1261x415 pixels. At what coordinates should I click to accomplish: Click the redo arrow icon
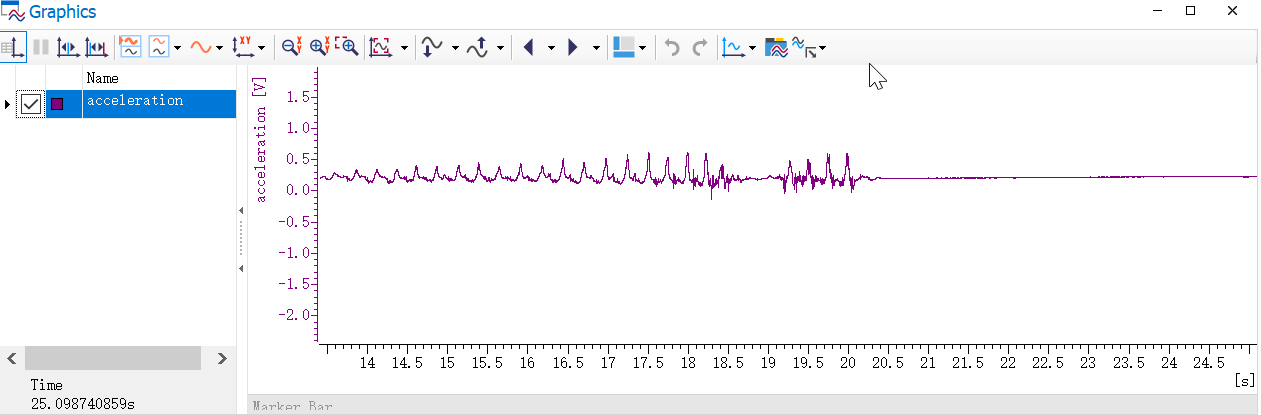click(x=700, y=47)
